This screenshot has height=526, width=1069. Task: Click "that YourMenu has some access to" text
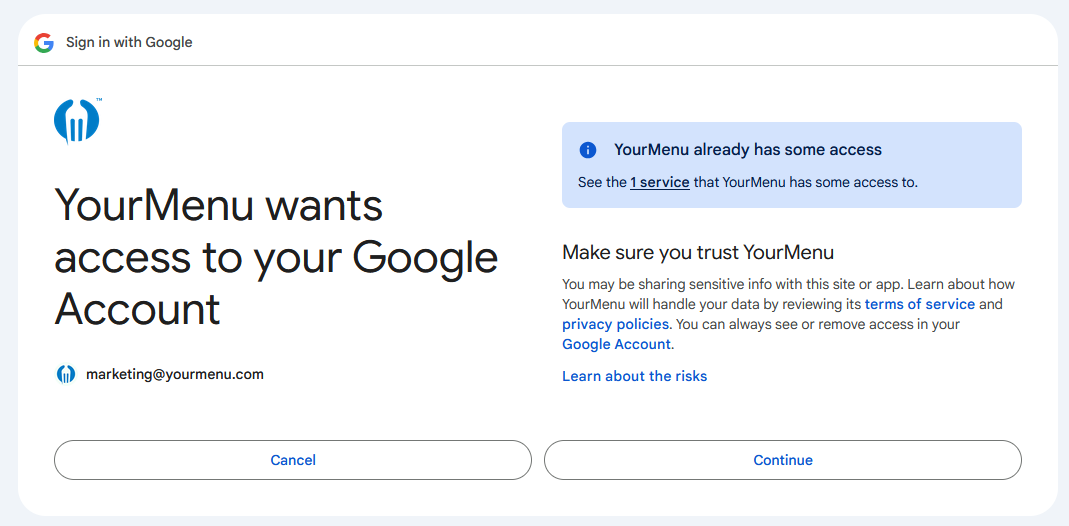coord(806,183)
